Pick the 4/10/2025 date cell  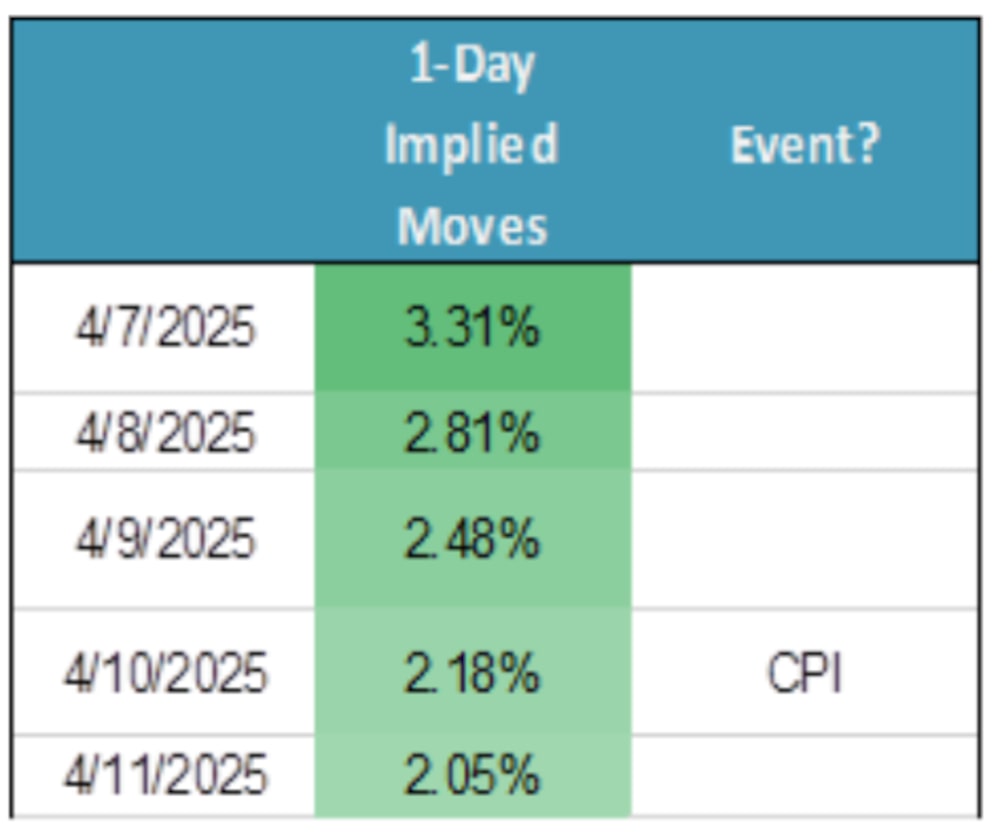tap(165, 673)
